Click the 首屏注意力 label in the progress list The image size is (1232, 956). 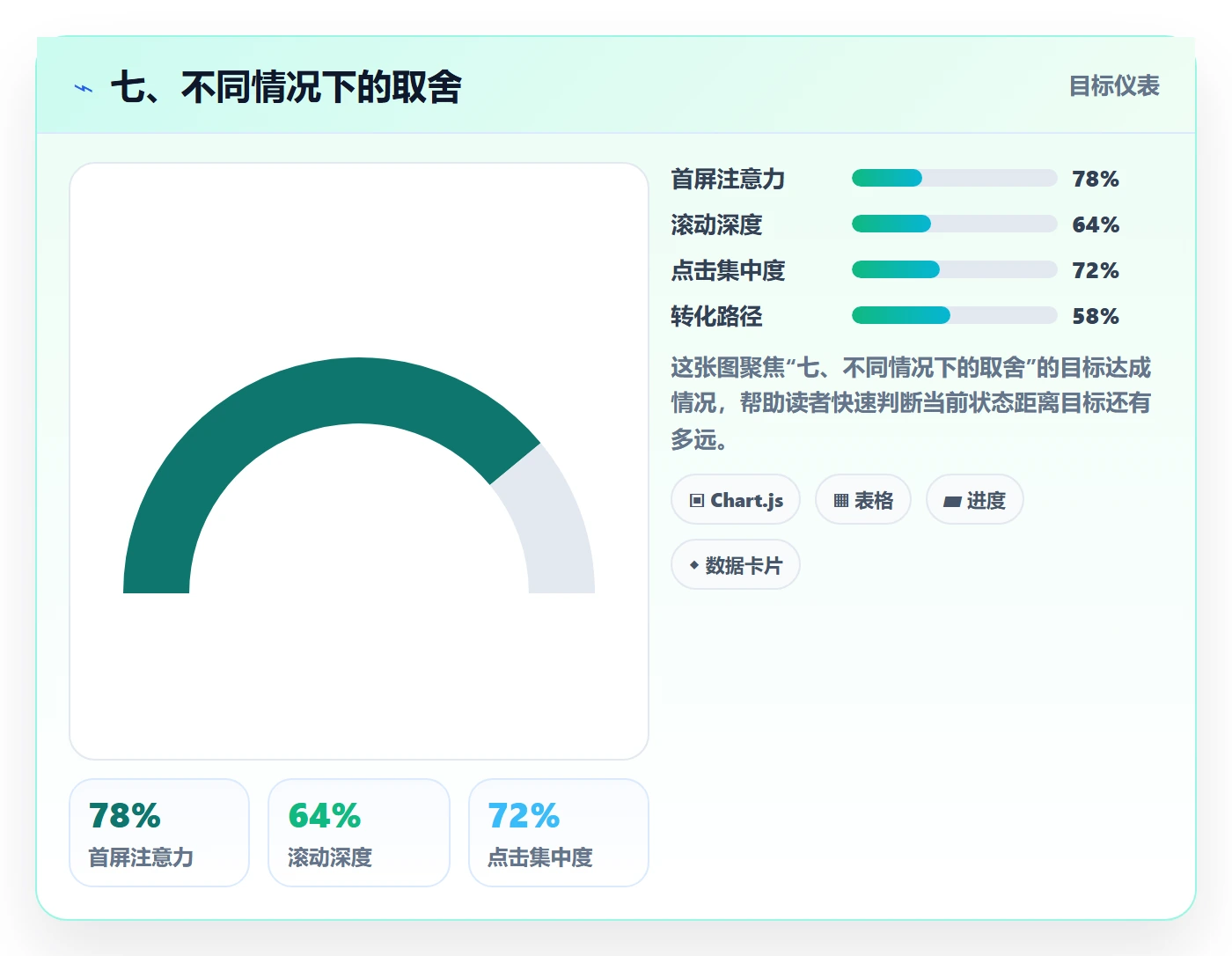(x=728, y=179)
